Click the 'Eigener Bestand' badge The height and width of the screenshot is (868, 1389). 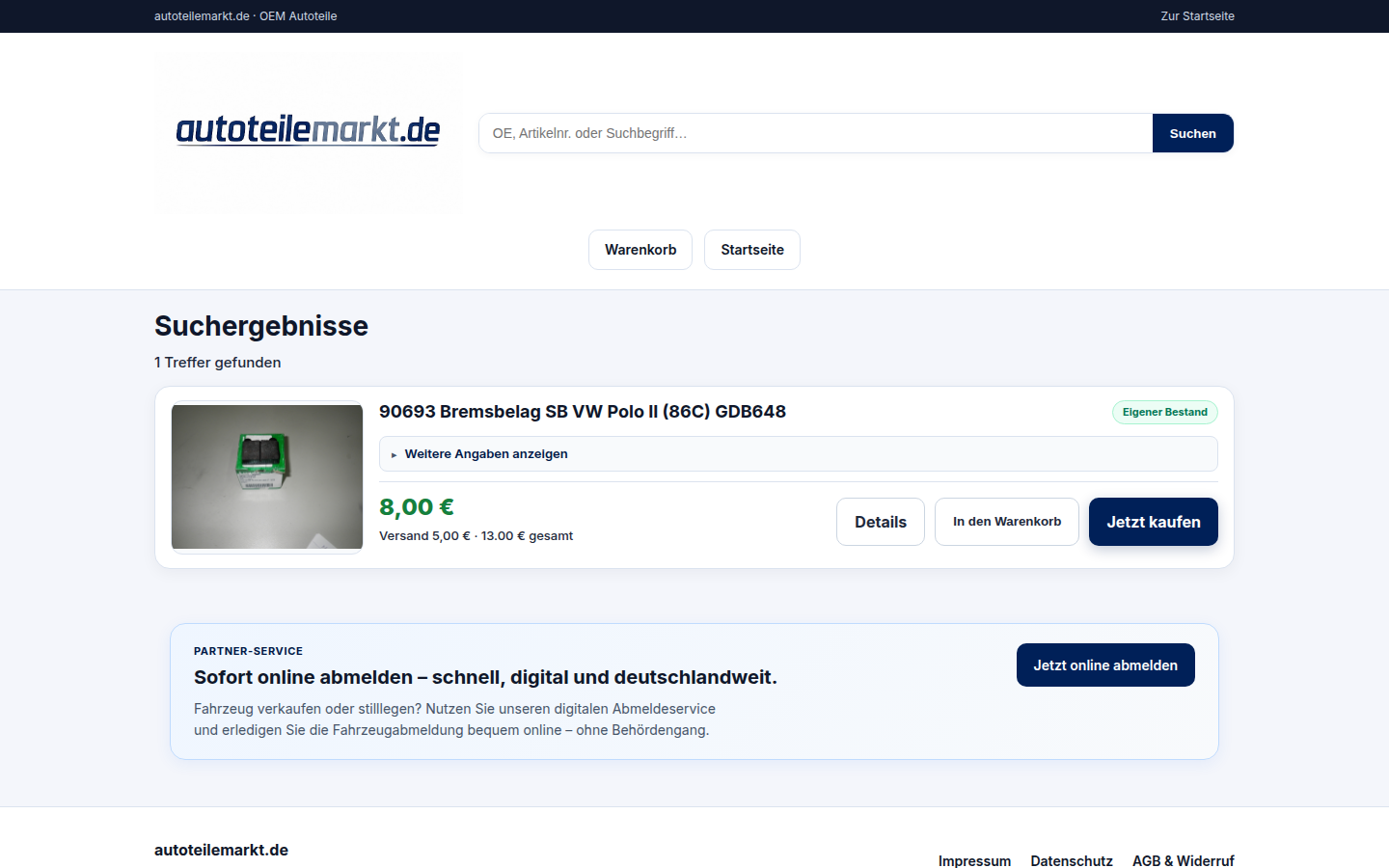point(1165,412)
